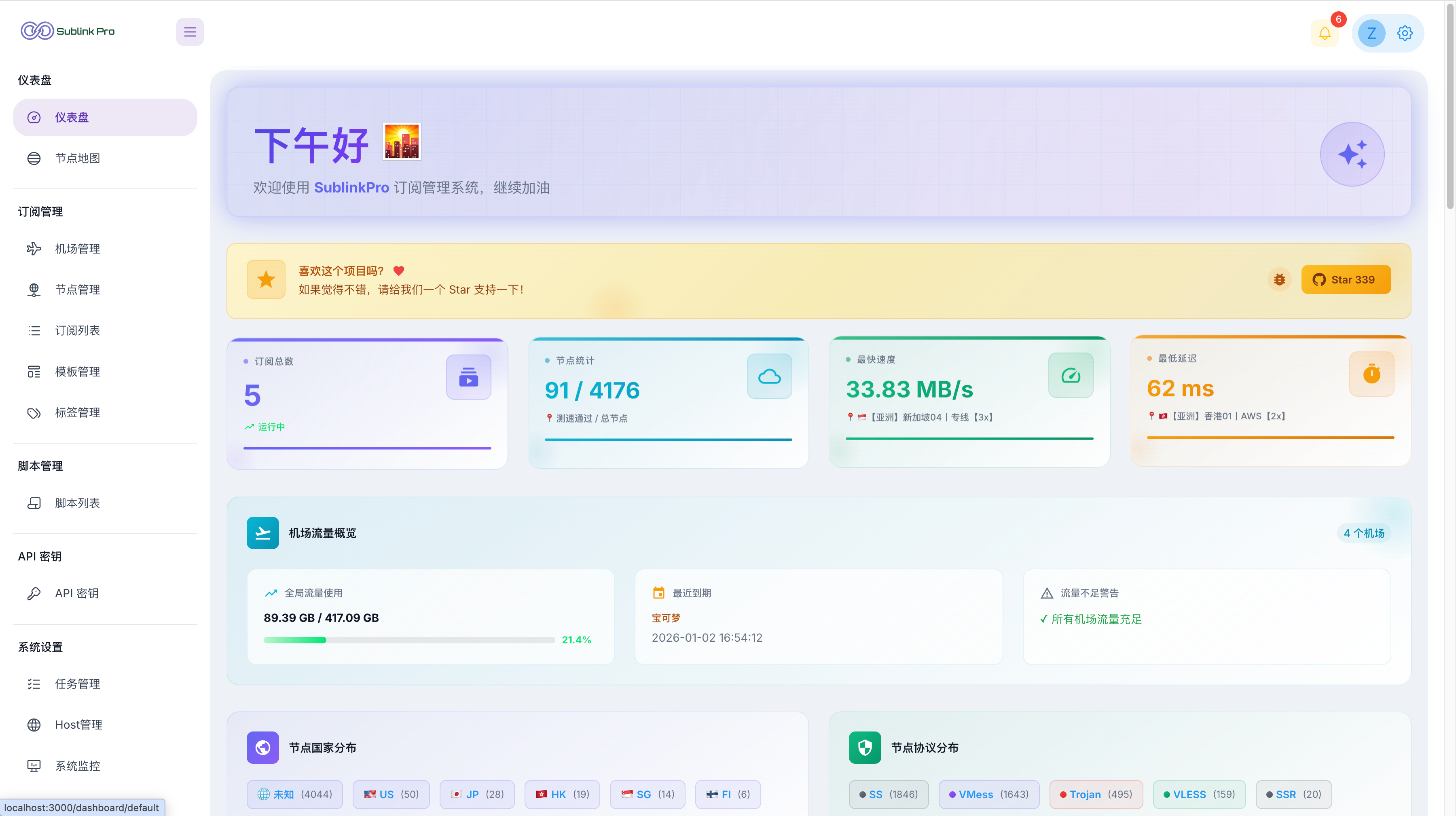Select the VMess (1643) protocol chip
The image size is (1456, 816).
click(988, 794)
